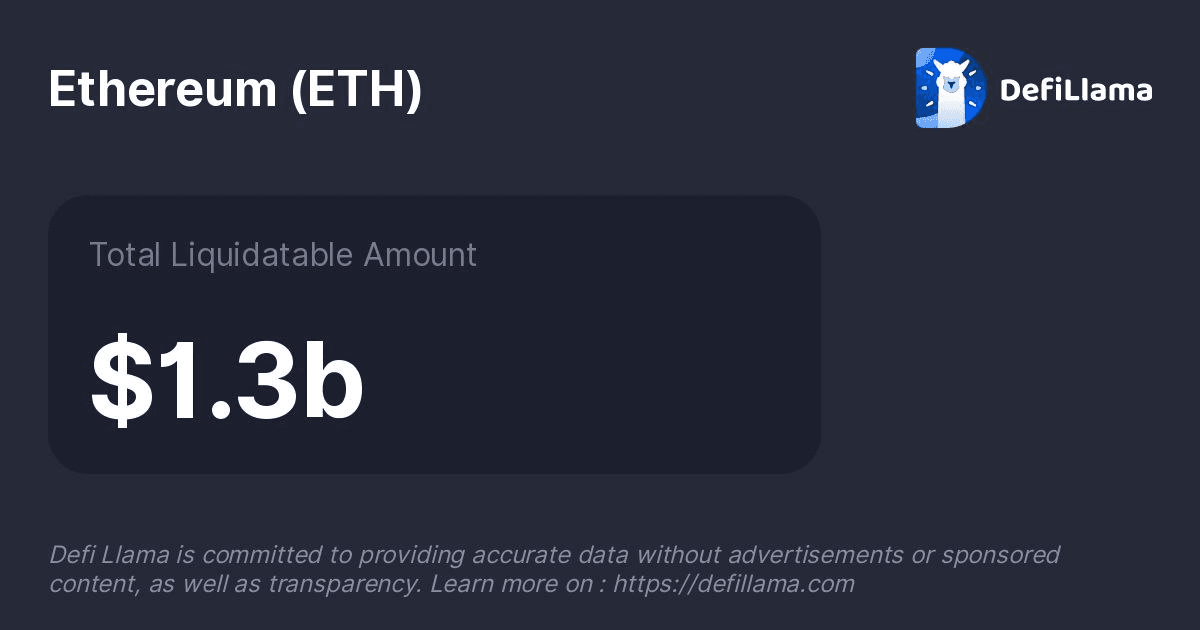Click the b suffix of the amount
The image size is (1200, 630).
[333, 382]
